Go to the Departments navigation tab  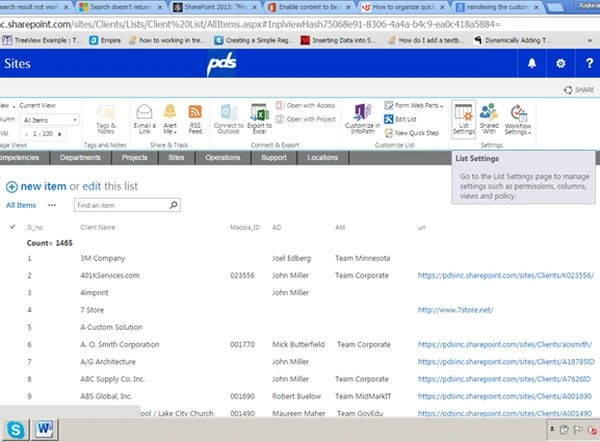[80, 158]
